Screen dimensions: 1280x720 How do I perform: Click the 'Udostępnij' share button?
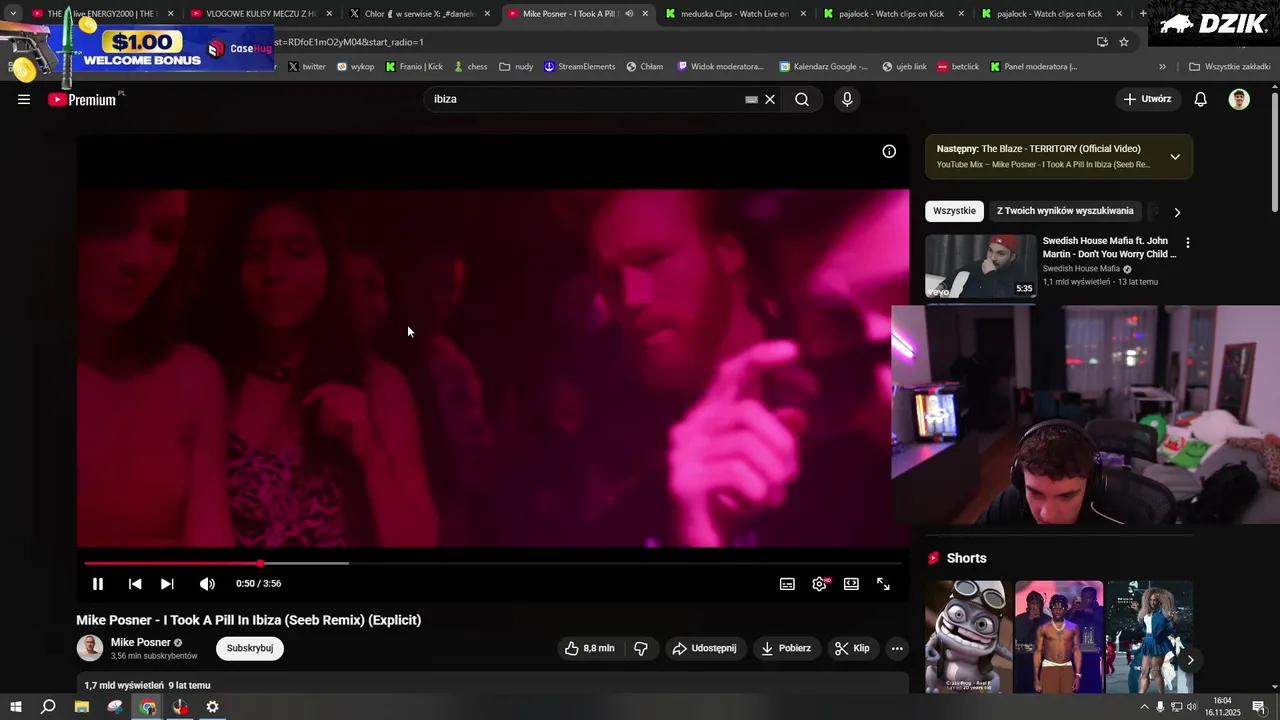coord(705,648)
